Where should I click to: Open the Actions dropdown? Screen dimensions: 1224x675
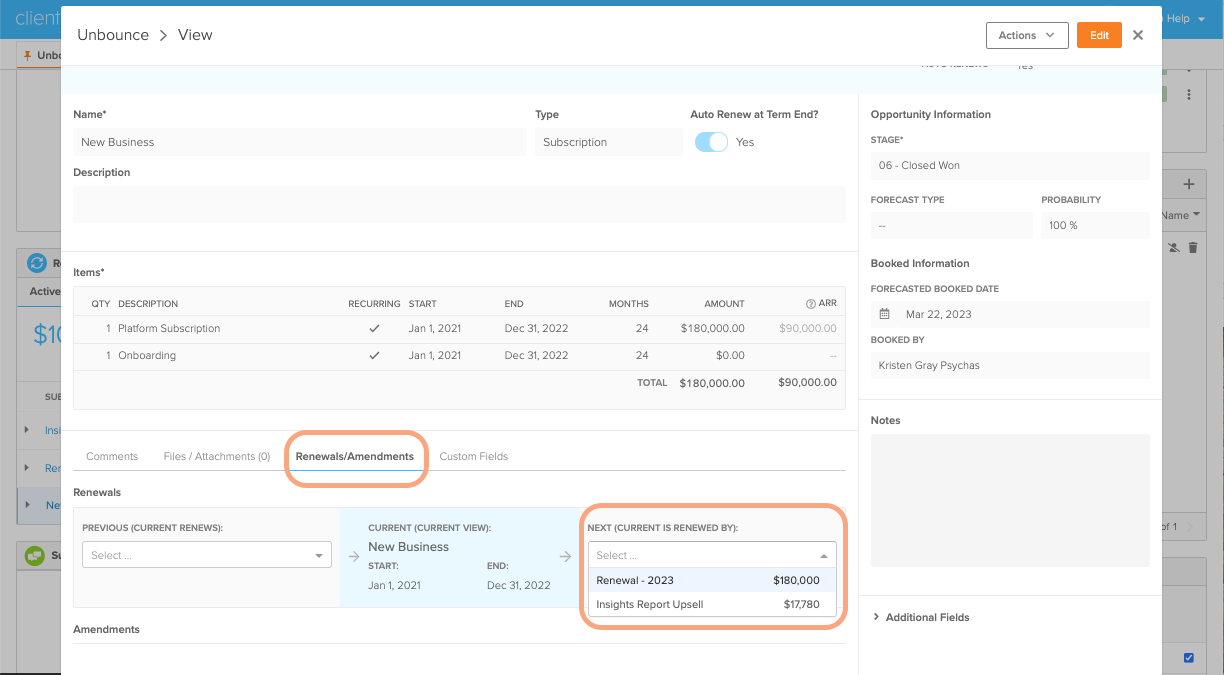(1027, 35)
